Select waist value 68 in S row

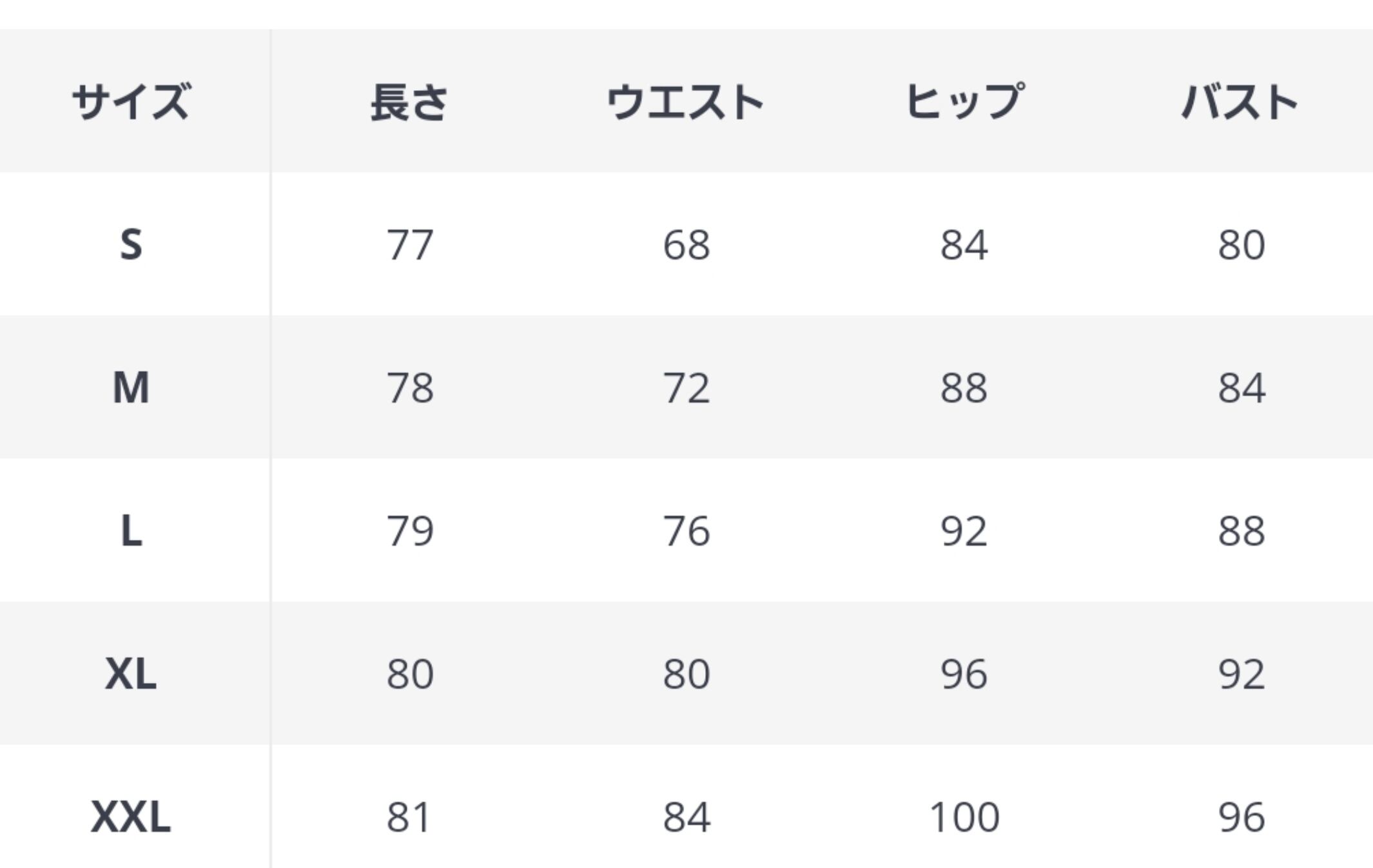point(686,245)
